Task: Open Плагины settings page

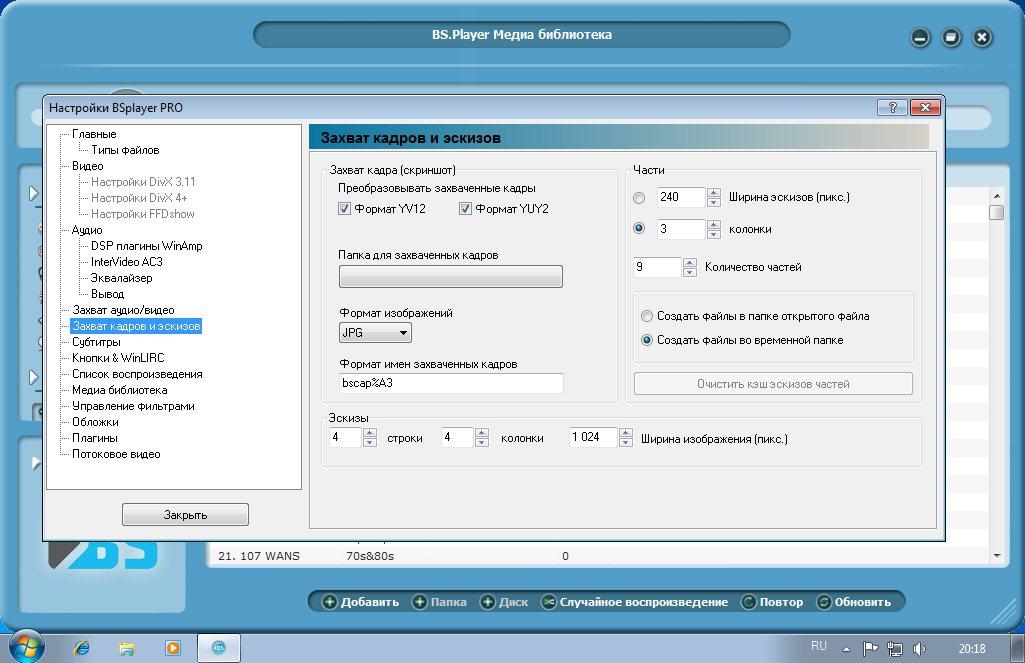Action: click(95, 438)
